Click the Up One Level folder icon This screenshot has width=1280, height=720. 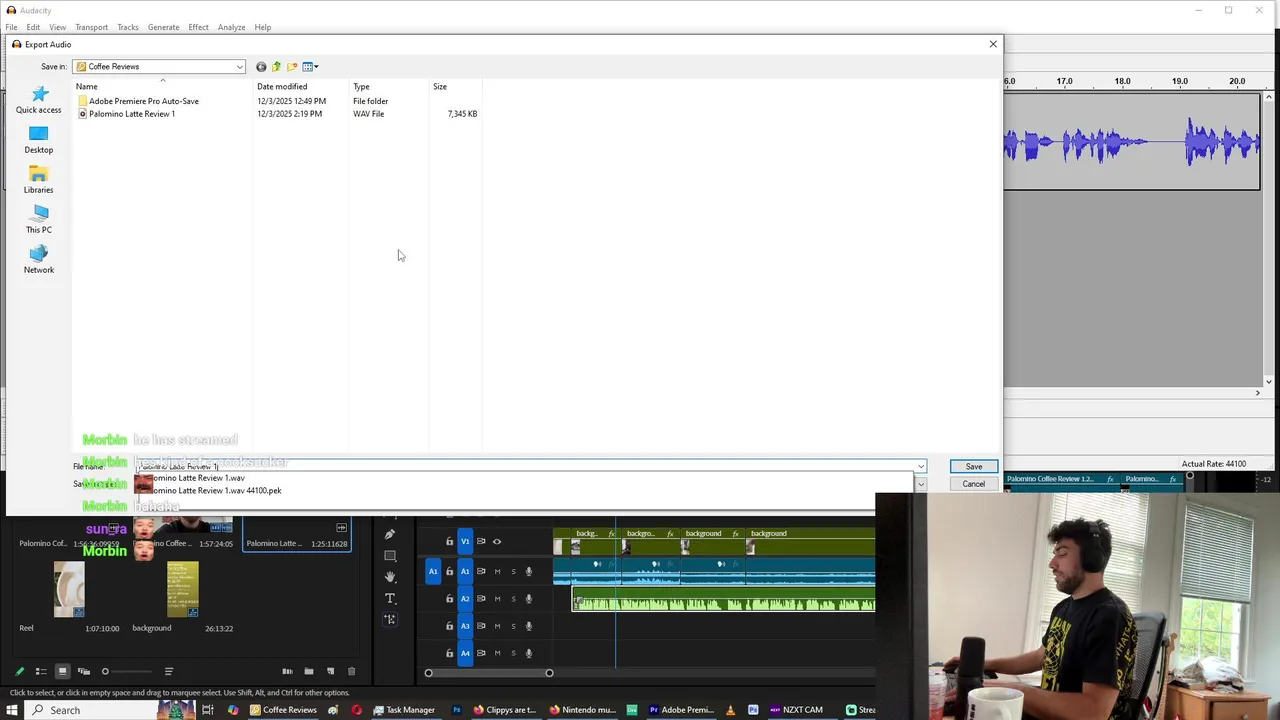coord(276,67)
